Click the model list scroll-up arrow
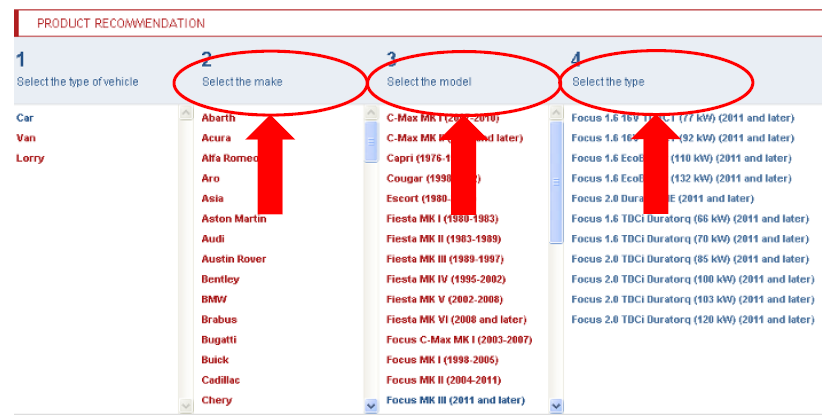Image resolution: width=830 pixels, height=420 pixels. [371, 115]
